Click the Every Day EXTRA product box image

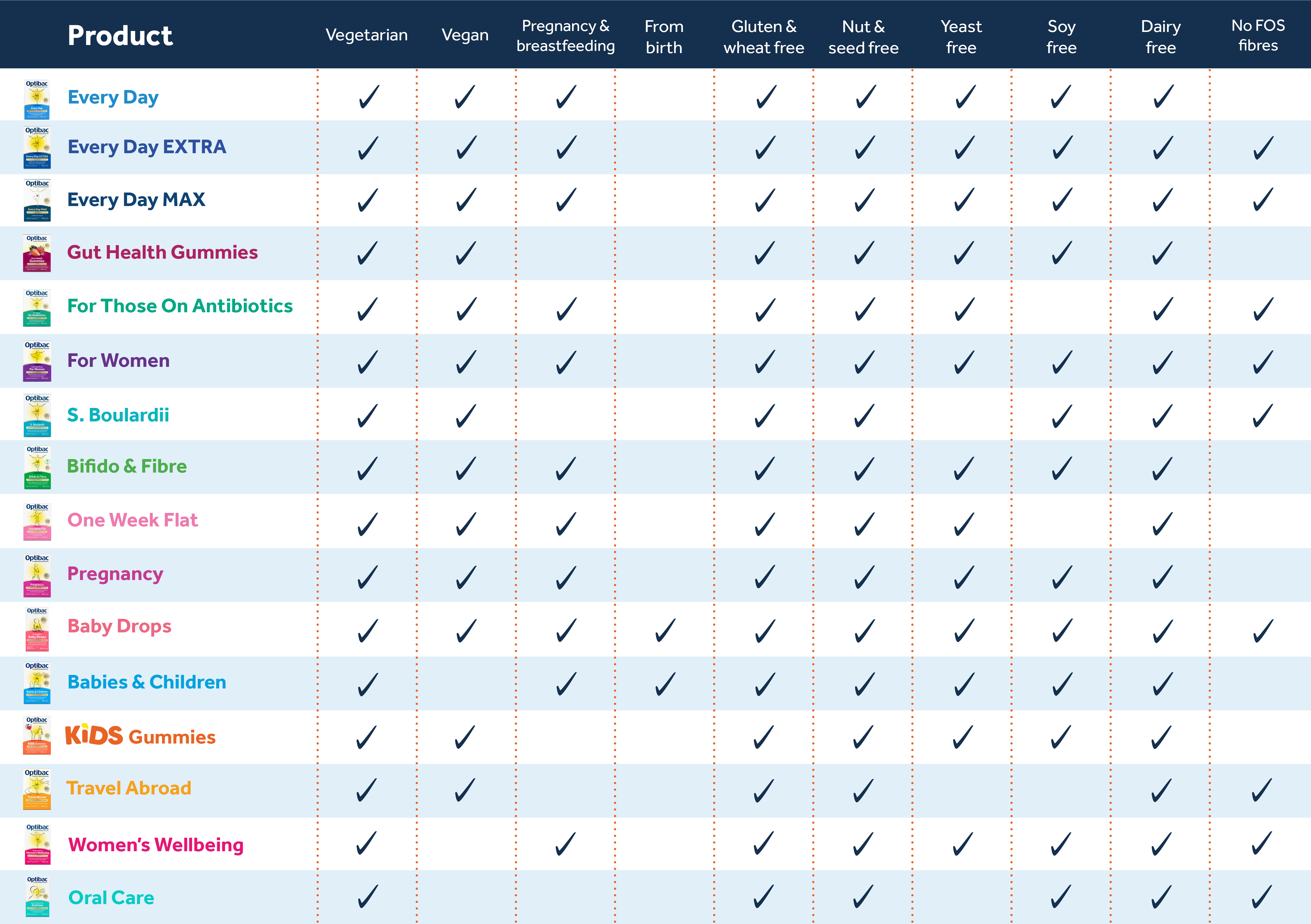[37, 147]
